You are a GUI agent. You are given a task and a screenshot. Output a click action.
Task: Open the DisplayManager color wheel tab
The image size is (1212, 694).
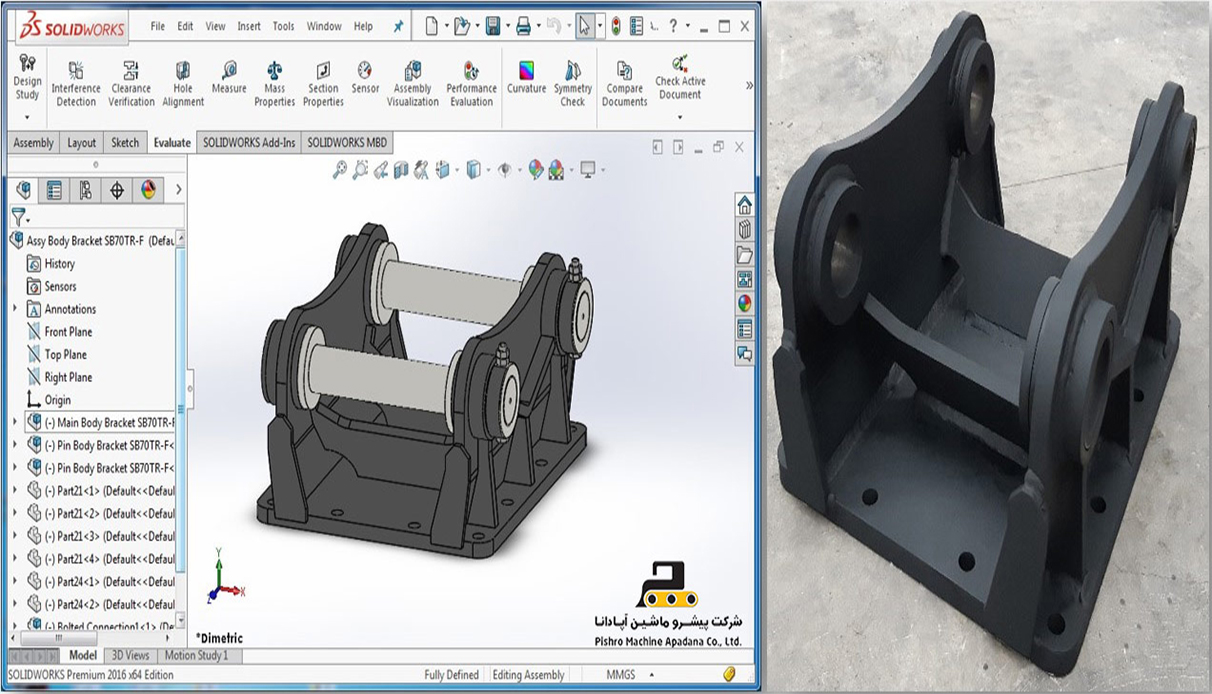coord(148,190)
